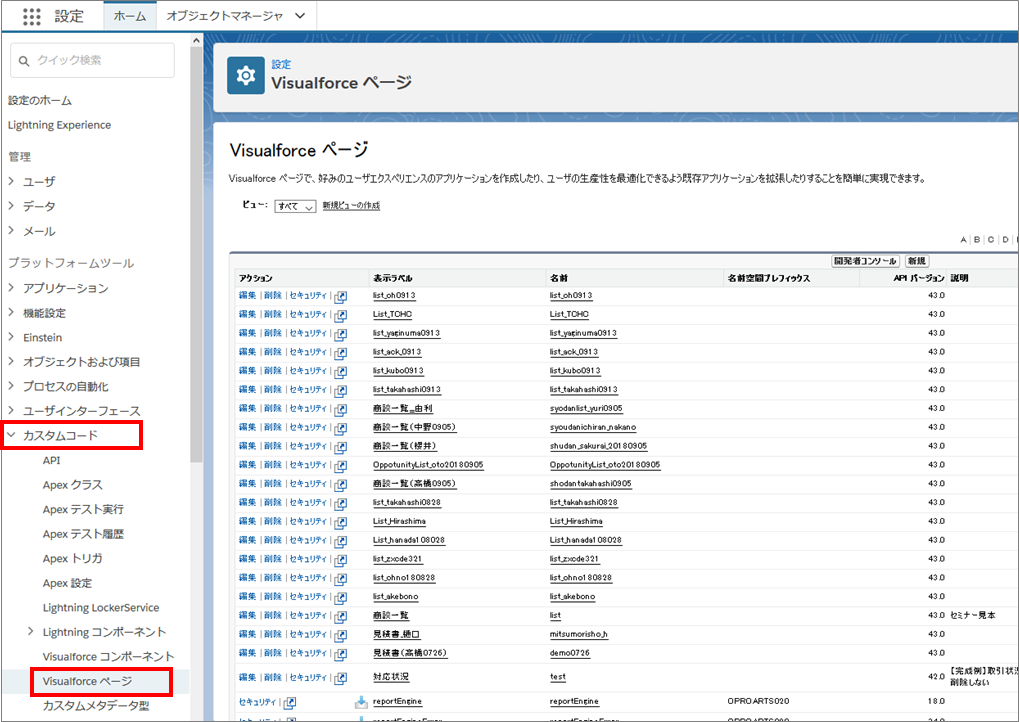Click into the クイック検索 input field
This screenshot has height=722, width=1019.
pos(100,61)
